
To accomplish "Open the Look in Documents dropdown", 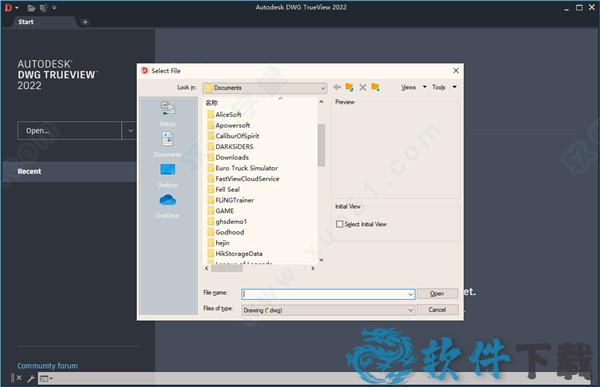I will [265, 88].
